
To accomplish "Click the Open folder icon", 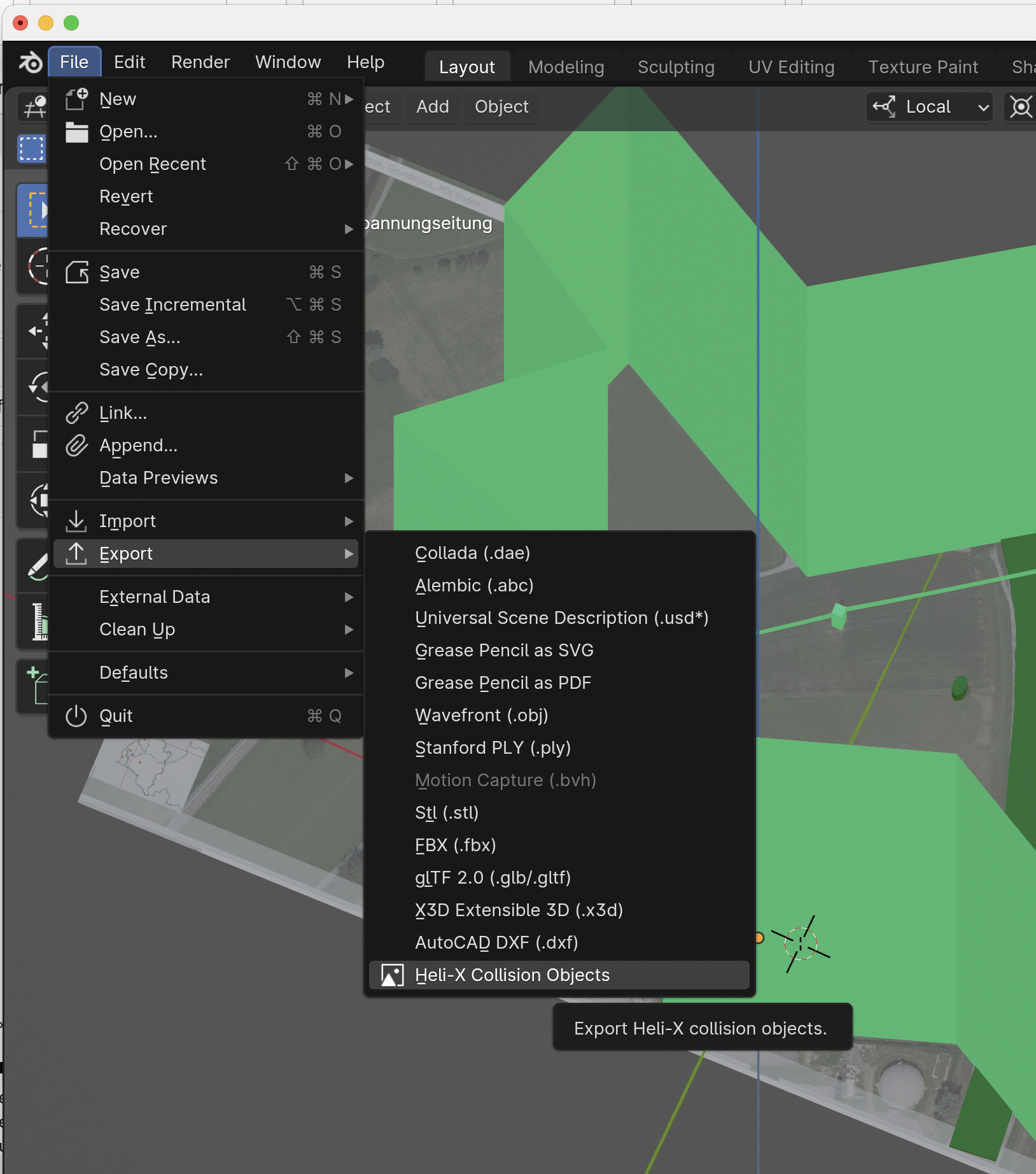I will point(77,132).
